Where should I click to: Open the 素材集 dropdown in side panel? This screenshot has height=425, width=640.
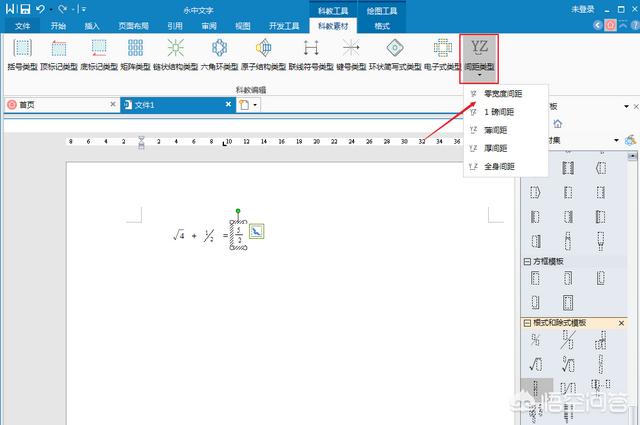click(616, 140)
